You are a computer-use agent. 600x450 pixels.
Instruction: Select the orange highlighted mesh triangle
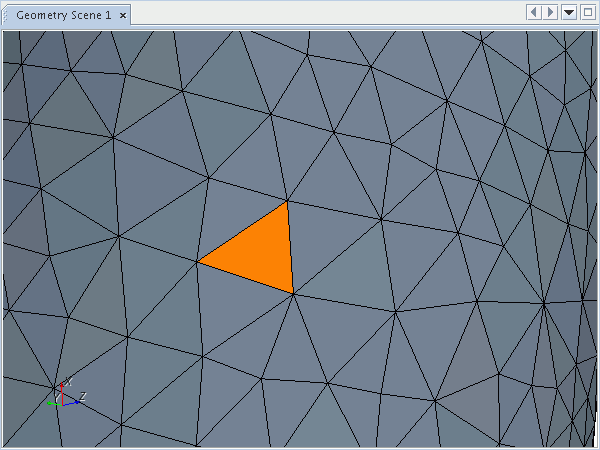tap(262, 253)
